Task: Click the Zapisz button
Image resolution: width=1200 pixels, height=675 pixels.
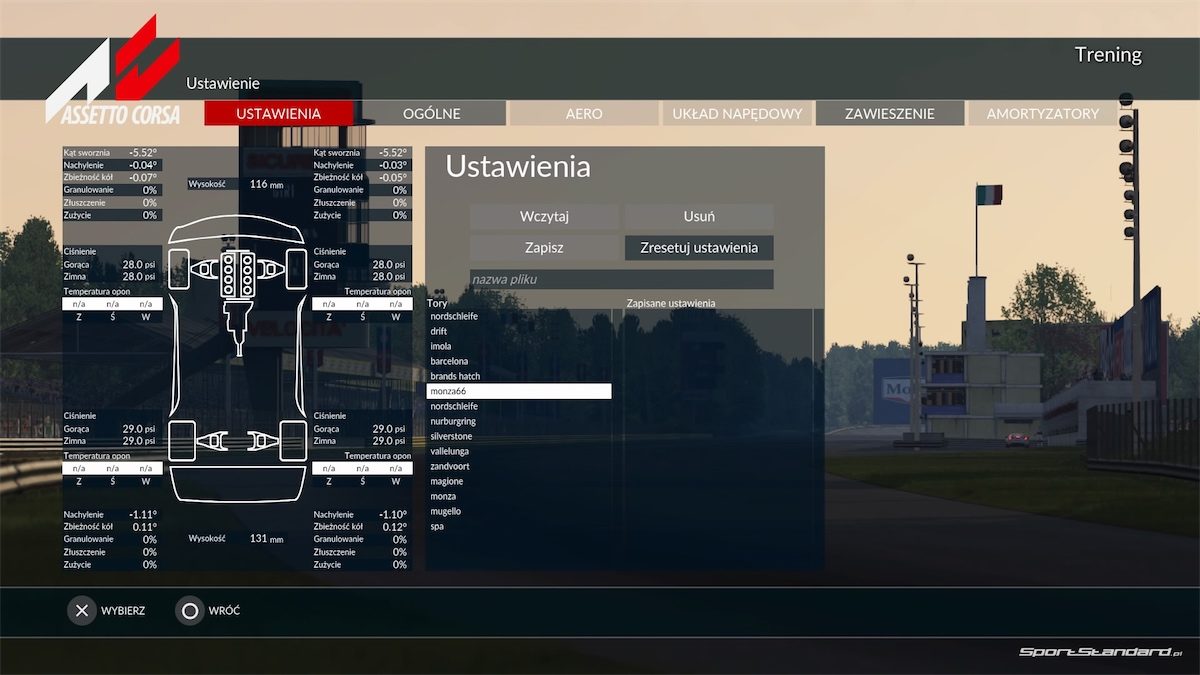Action: pos(545,247)
